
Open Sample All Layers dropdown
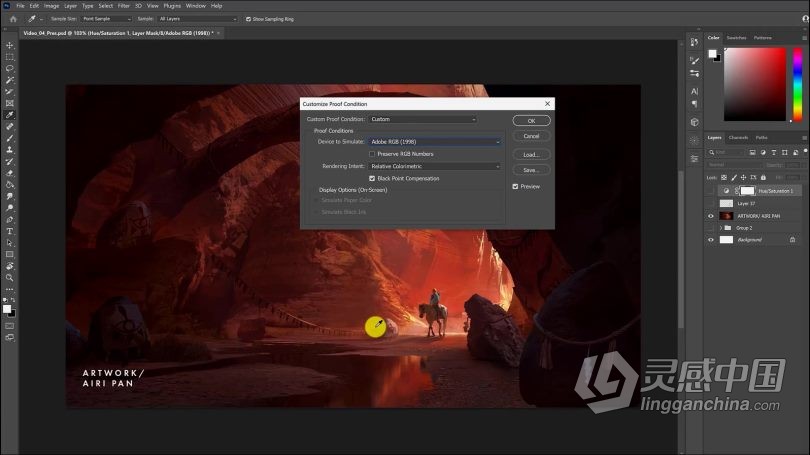point(197,19)
